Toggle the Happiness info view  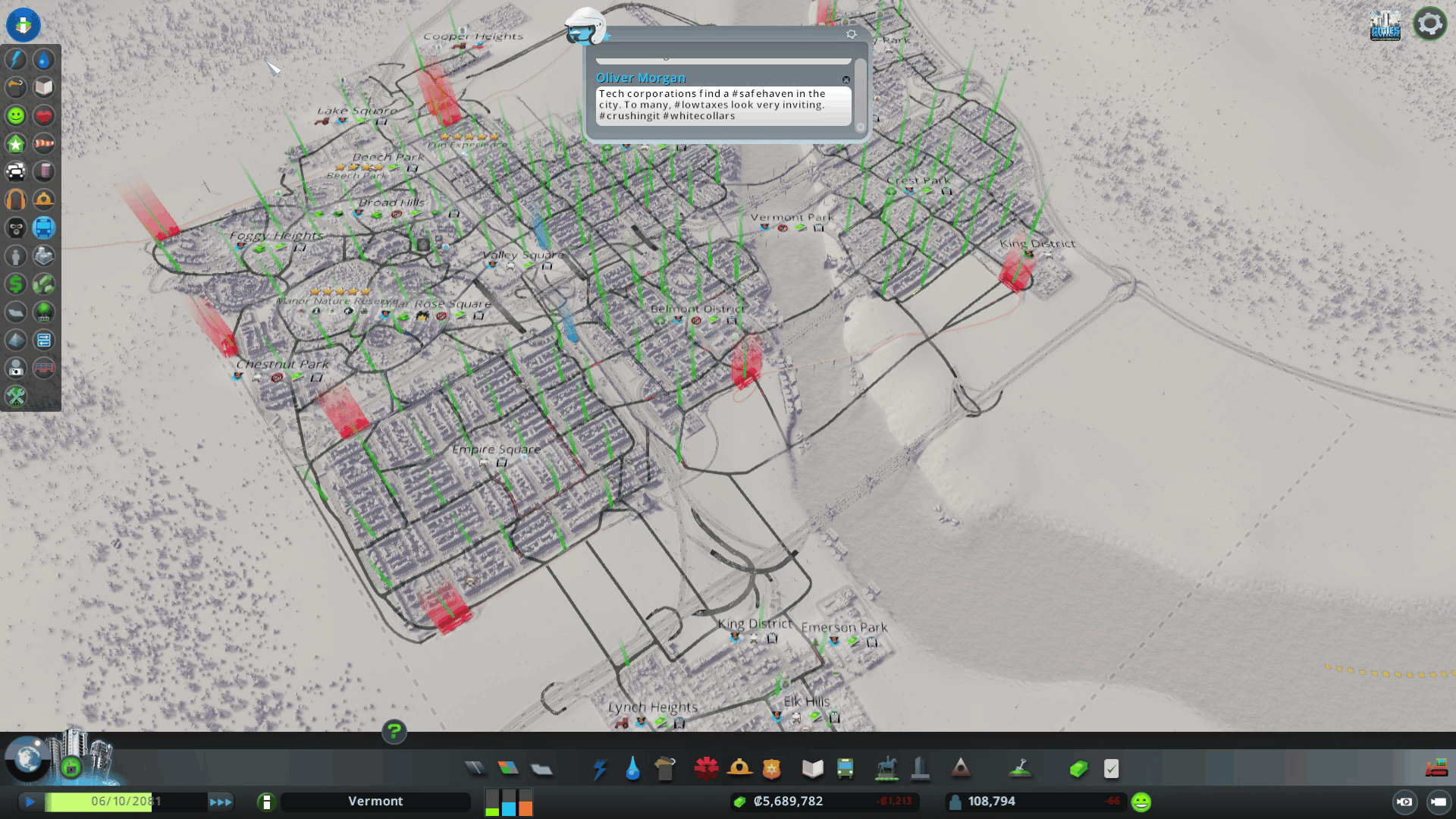click(16, 116)
